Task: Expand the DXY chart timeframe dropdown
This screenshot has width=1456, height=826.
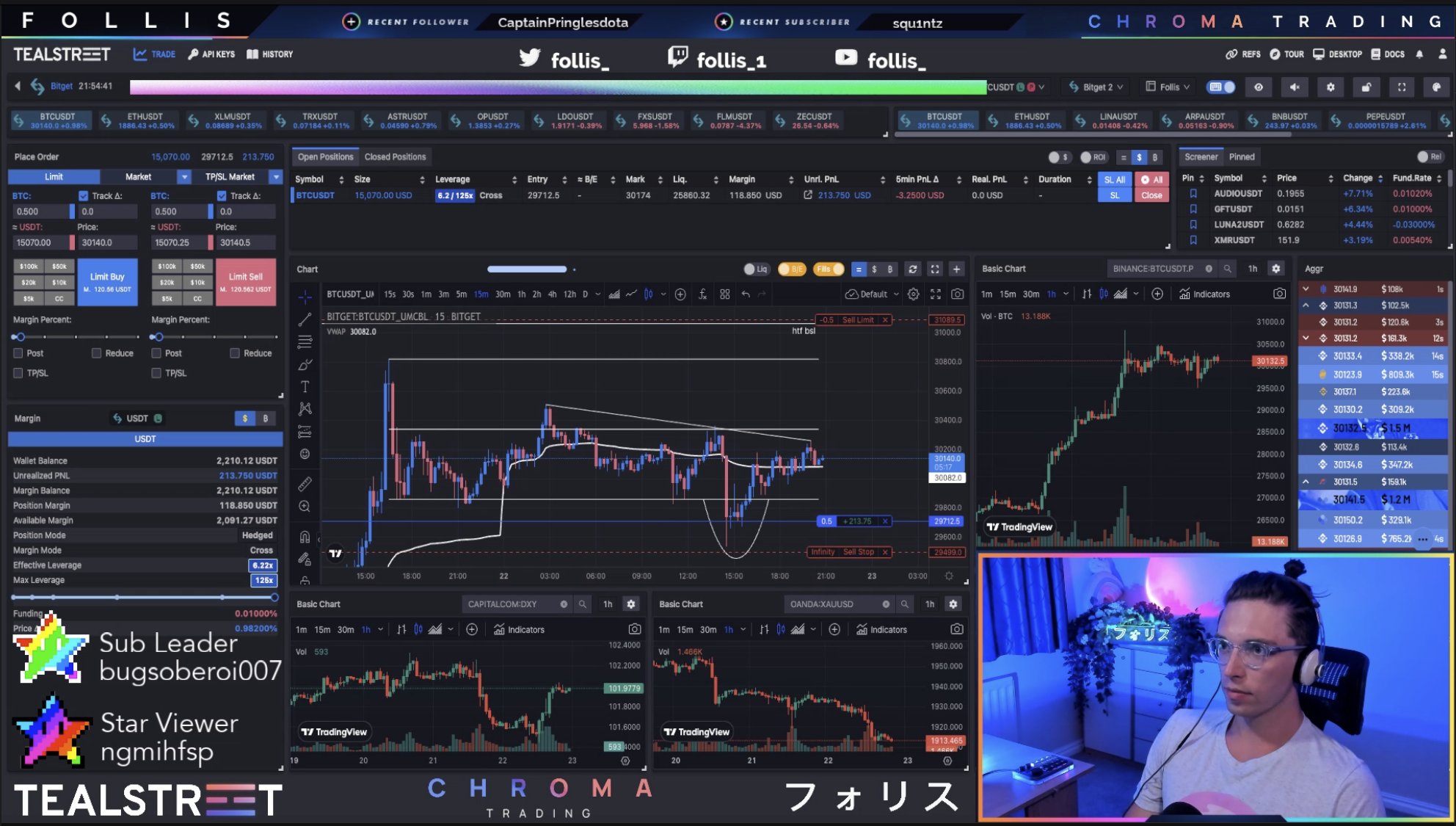Action: click(380, 629)
